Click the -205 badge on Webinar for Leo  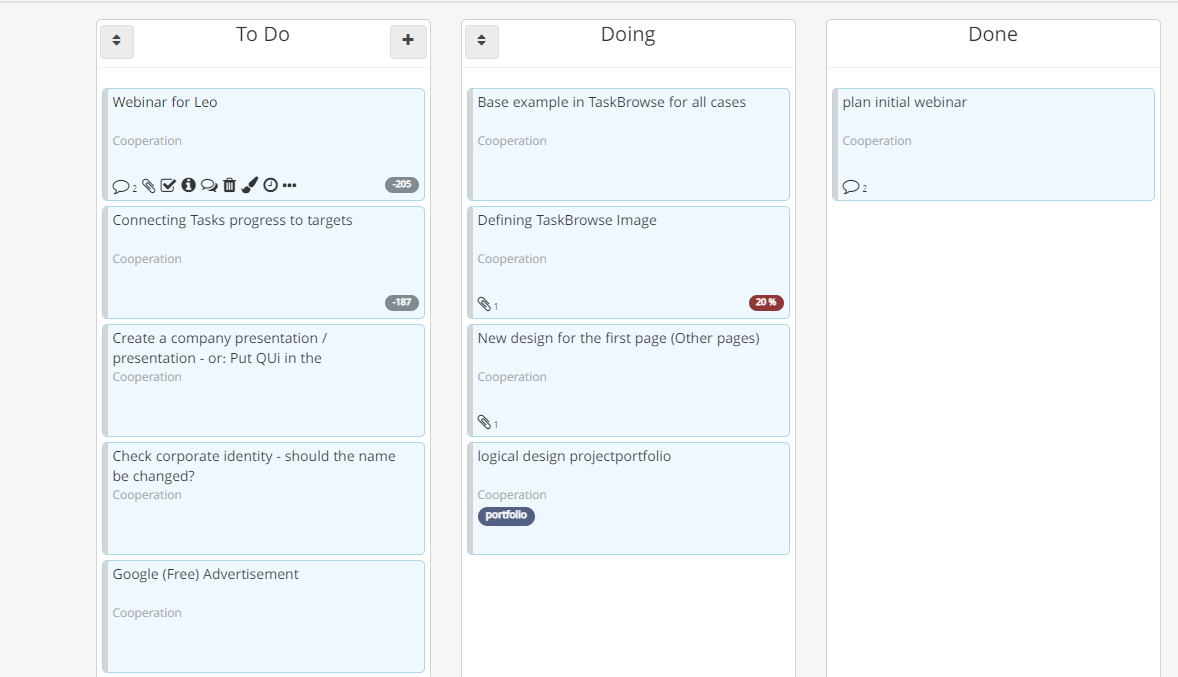[401, 184]
